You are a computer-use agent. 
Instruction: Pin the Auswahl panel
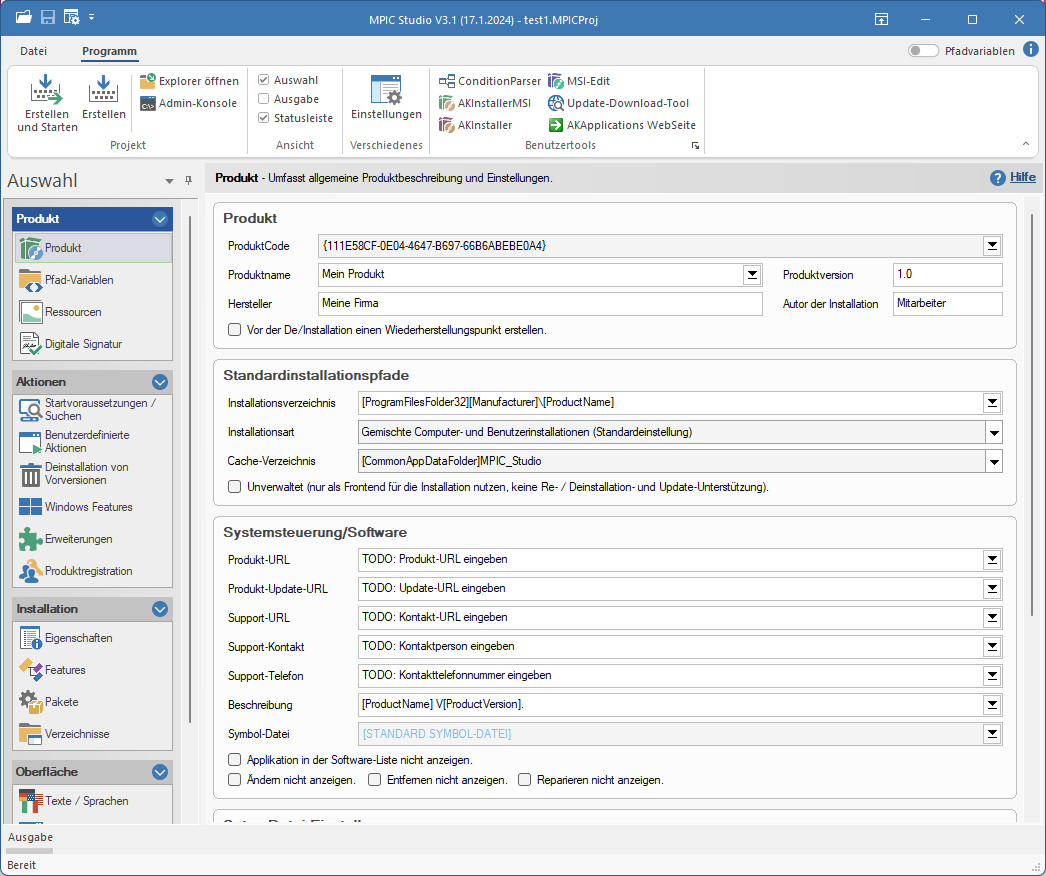[189, 180]
